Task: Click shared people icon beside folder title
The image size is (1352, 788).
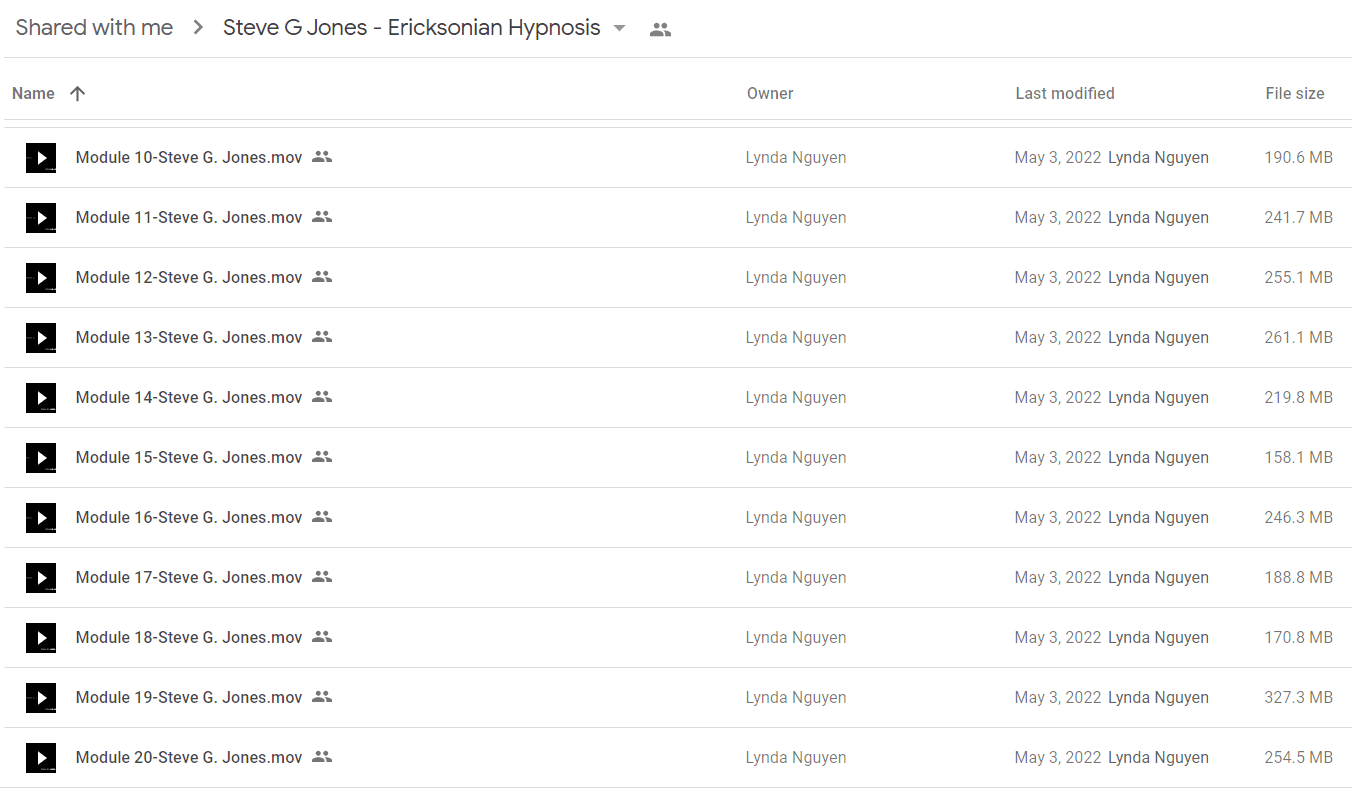Action: pos(660,29)
